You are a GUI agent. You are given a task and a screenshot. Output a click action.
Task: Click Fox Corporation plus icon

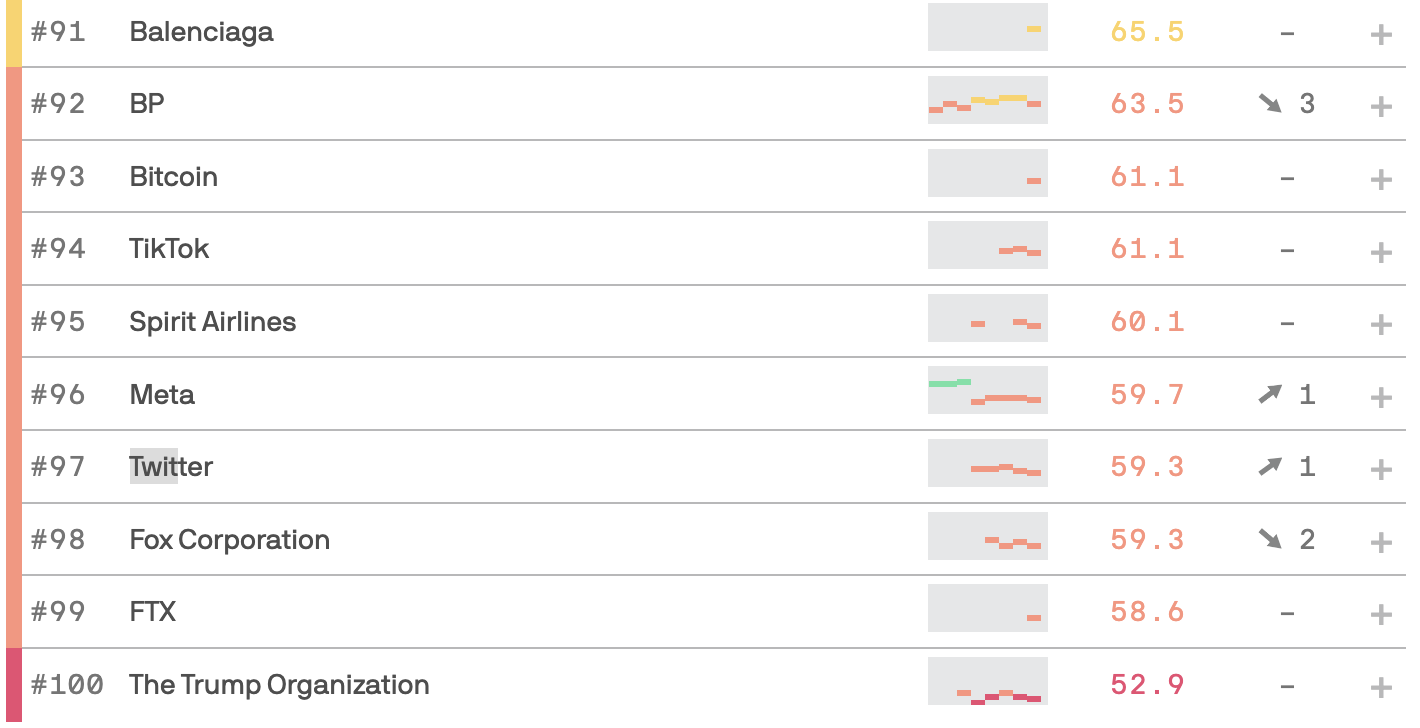click(1381, 543)
